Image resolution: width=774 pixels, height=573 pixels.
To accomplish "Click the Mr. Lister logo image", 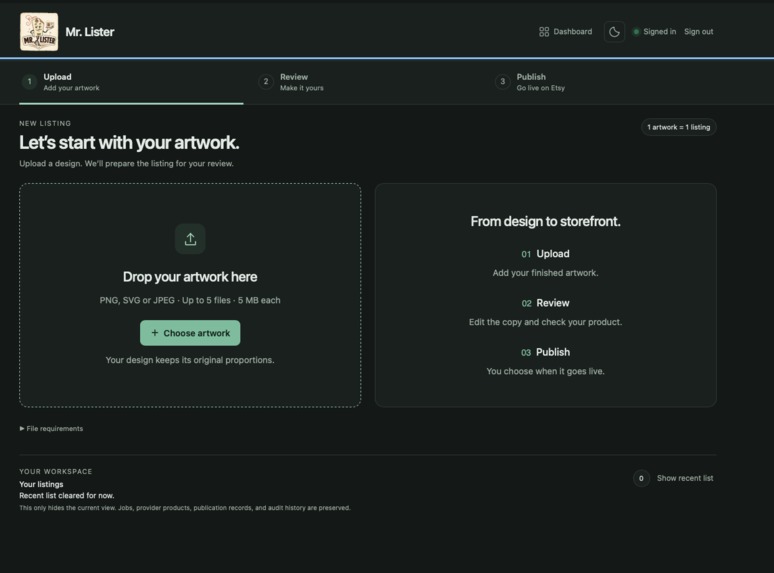I will pos(39,32).
